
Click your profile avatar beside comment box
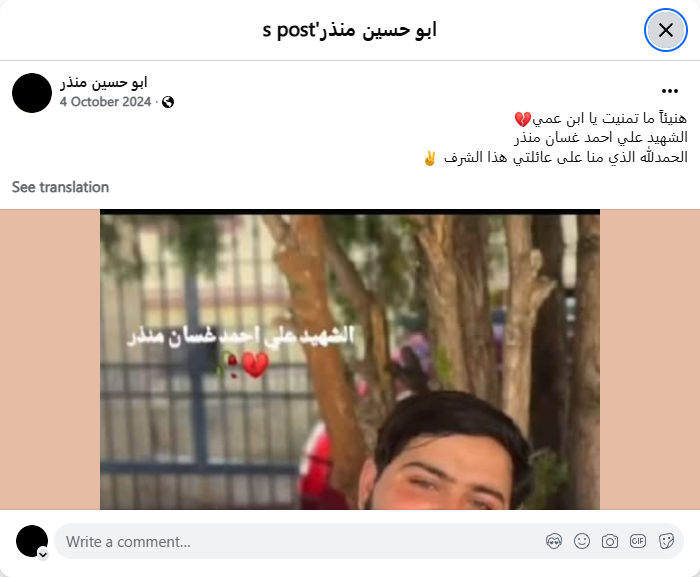point(32,541)
